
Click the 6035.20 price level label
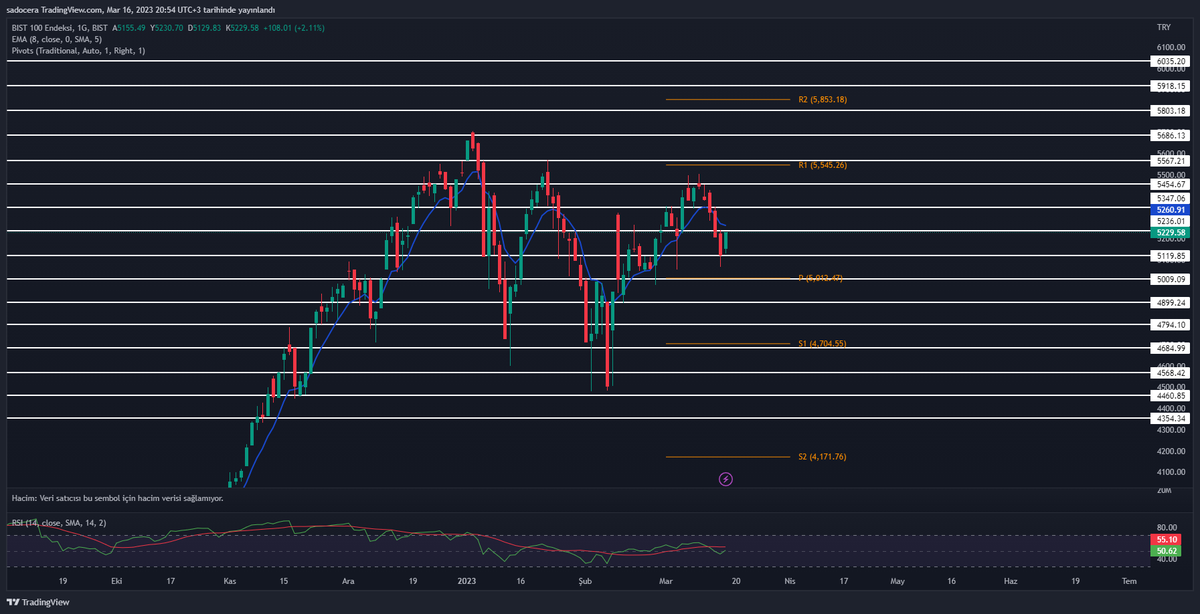coord(1169,61)
